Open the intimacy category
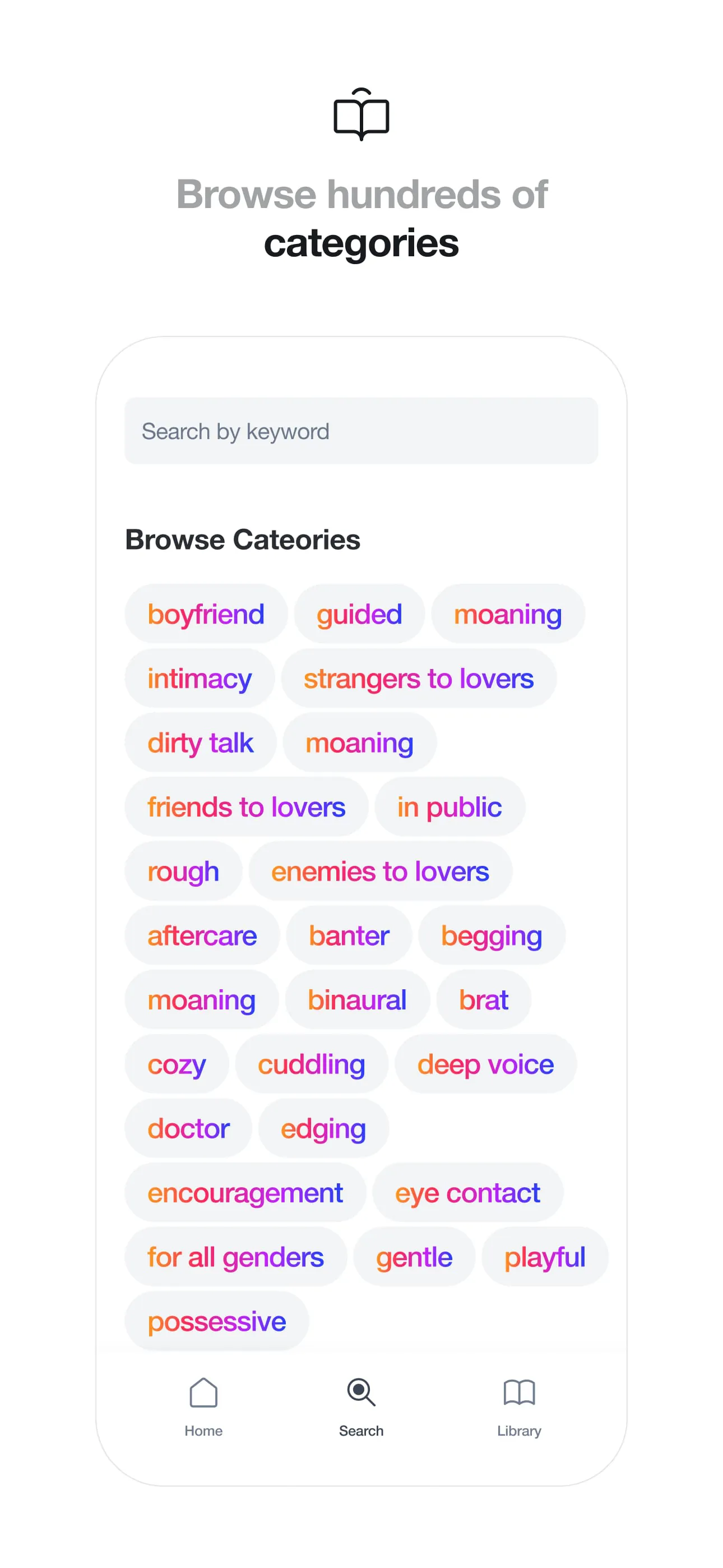This screenshot has height=1568, width=723. [200, 679]
